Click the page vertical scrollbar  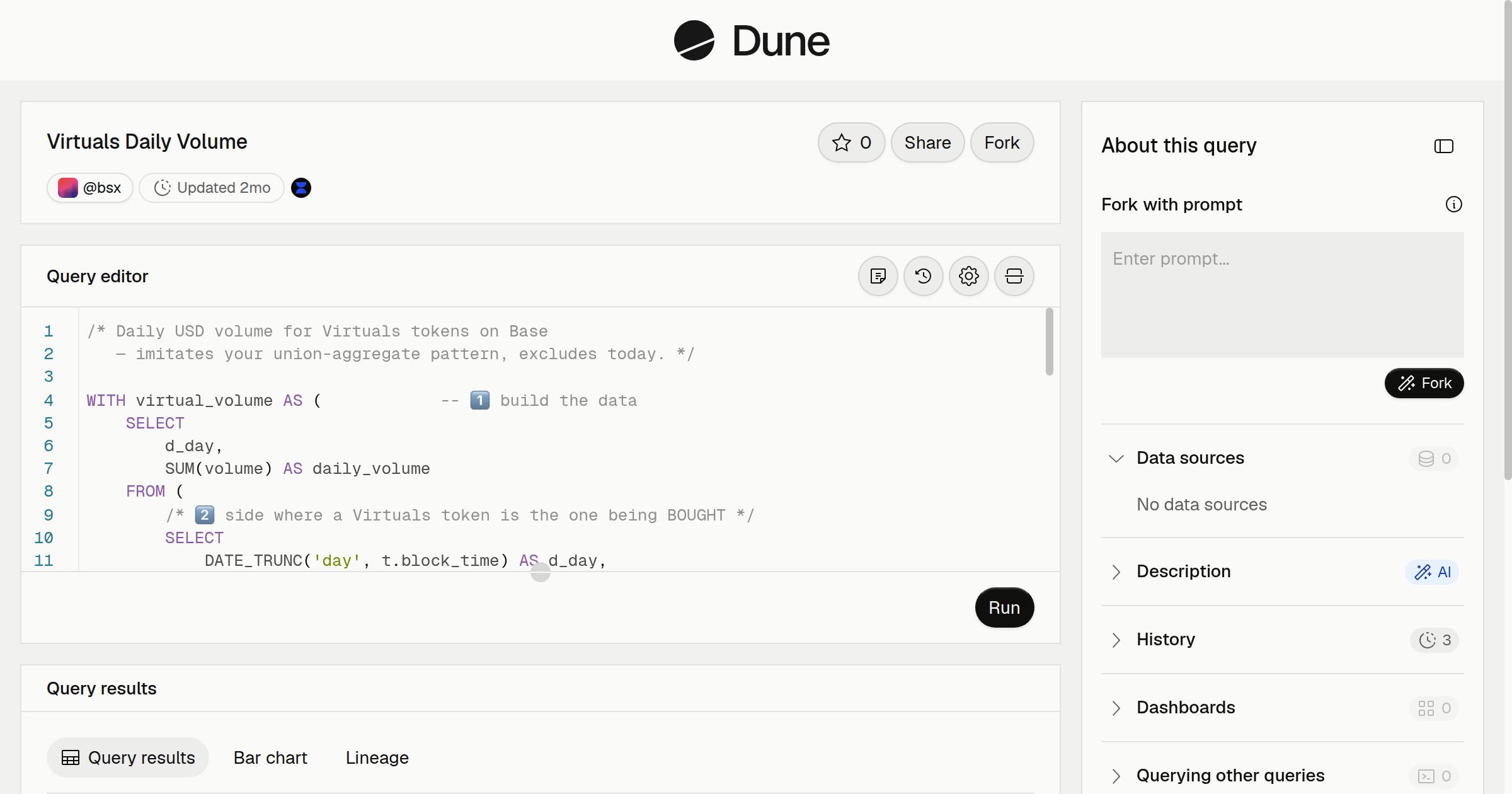click(1508, 239)
